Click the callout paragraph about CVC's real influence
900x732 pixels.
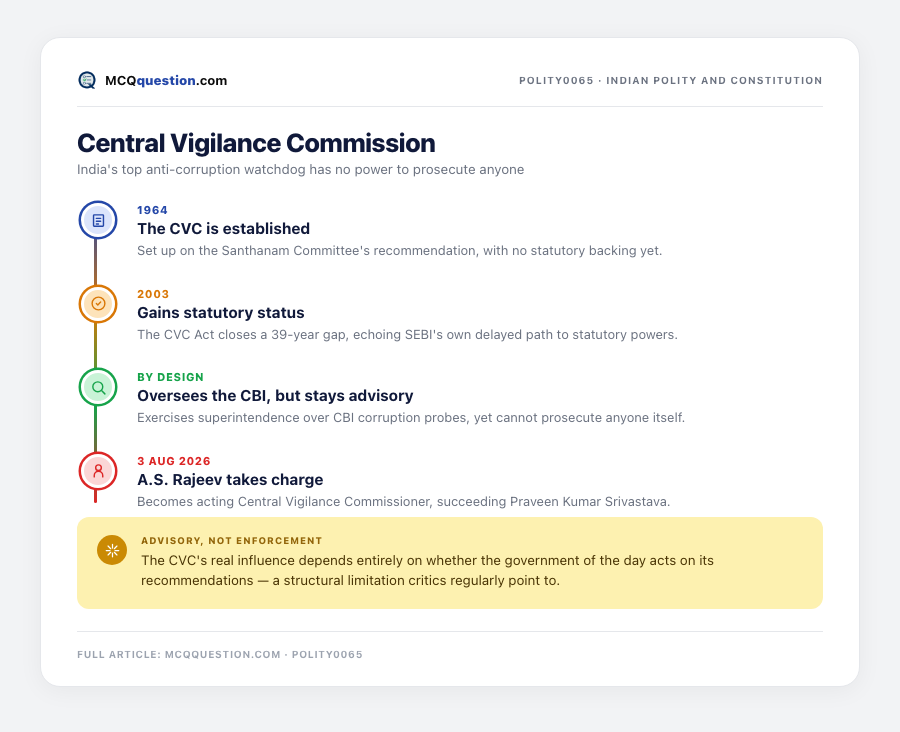tap(427, 571)
